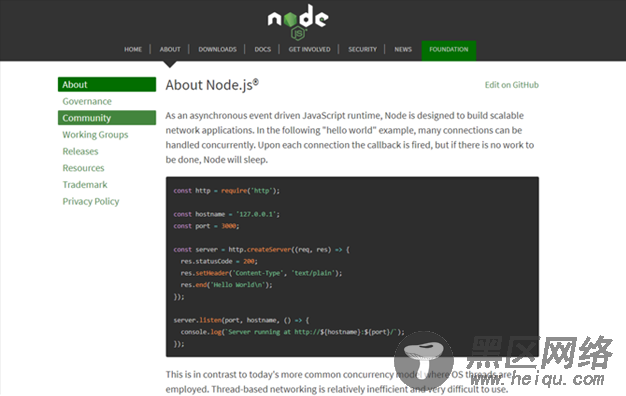Viewport: 626px width, 396px height.
Task: Open Working Groups sidebar link
Action: (95, 135)
